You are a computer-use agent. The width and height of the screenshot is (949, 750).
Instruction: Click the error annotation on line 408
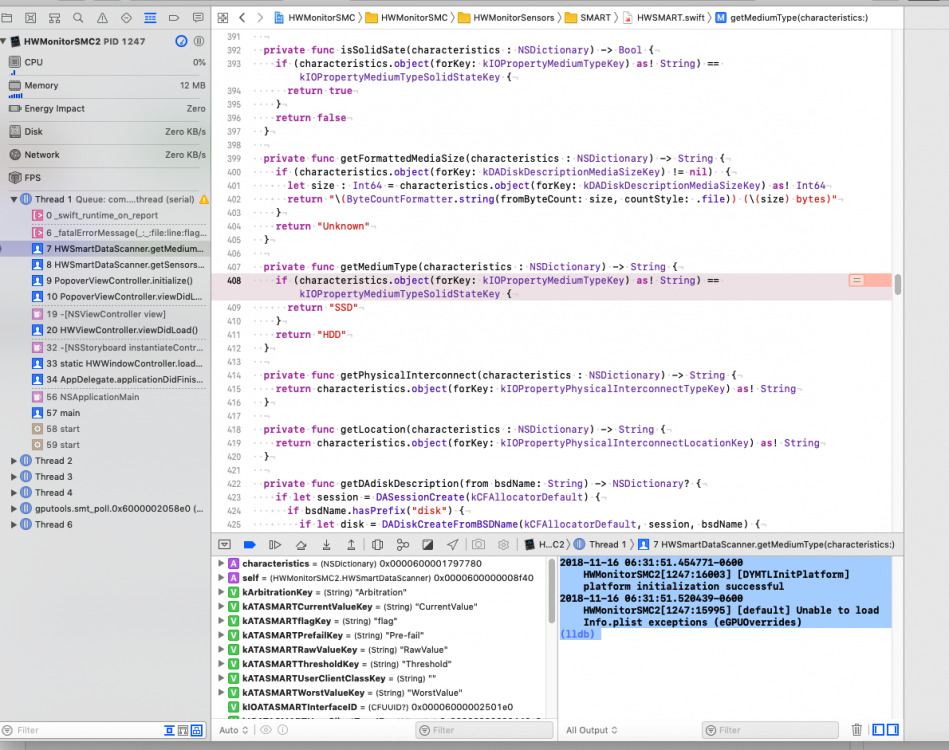(856, 280)
